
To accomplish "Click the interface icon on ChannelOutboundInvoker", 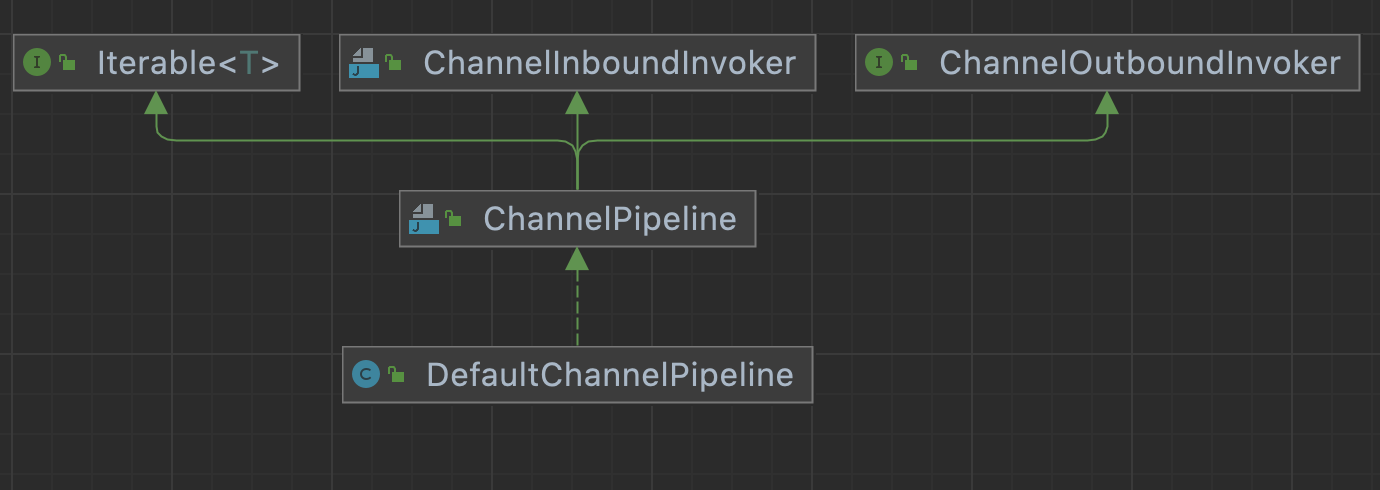I will coord(879,63).
